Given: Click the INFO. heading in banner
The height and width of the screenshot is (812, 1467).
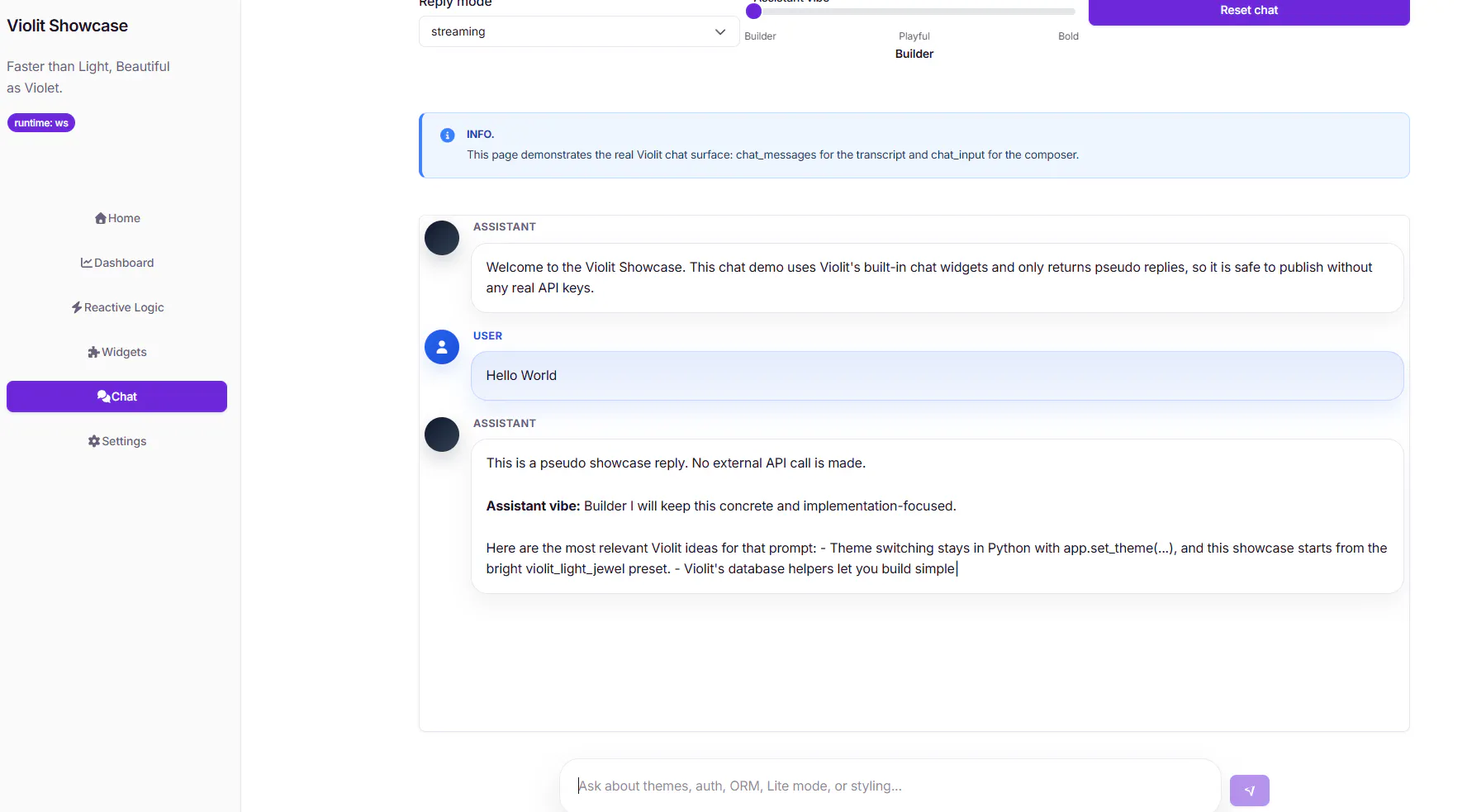Looking at the screenshot, I should (x=480, y=135).
